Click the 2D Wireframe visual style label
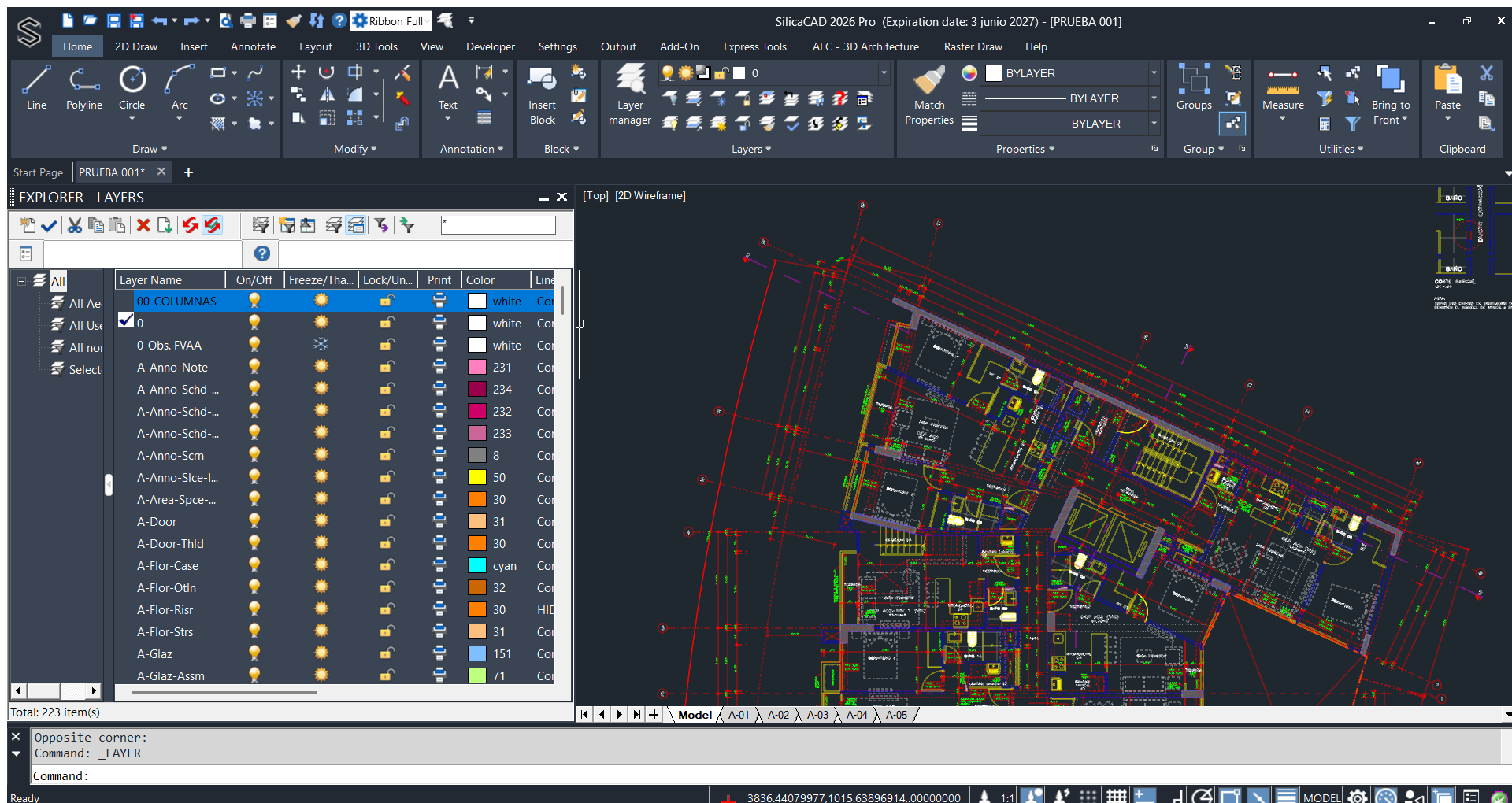This screenshot has width=1512, height=803. (650, 195)
